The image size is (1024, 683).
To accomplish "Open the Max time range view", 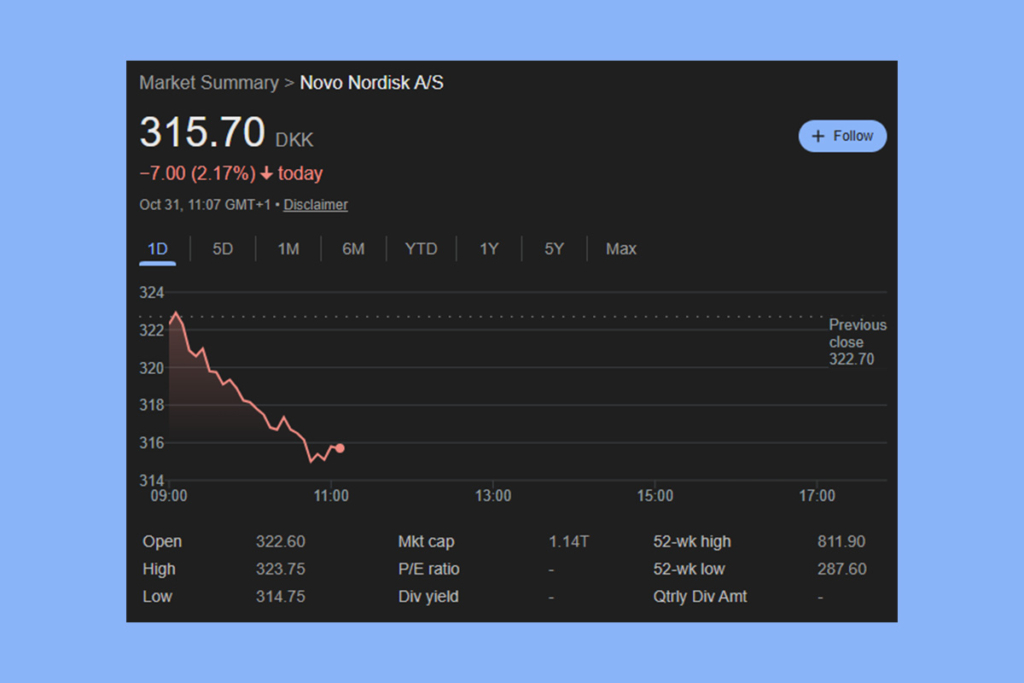I will [620, 248].
